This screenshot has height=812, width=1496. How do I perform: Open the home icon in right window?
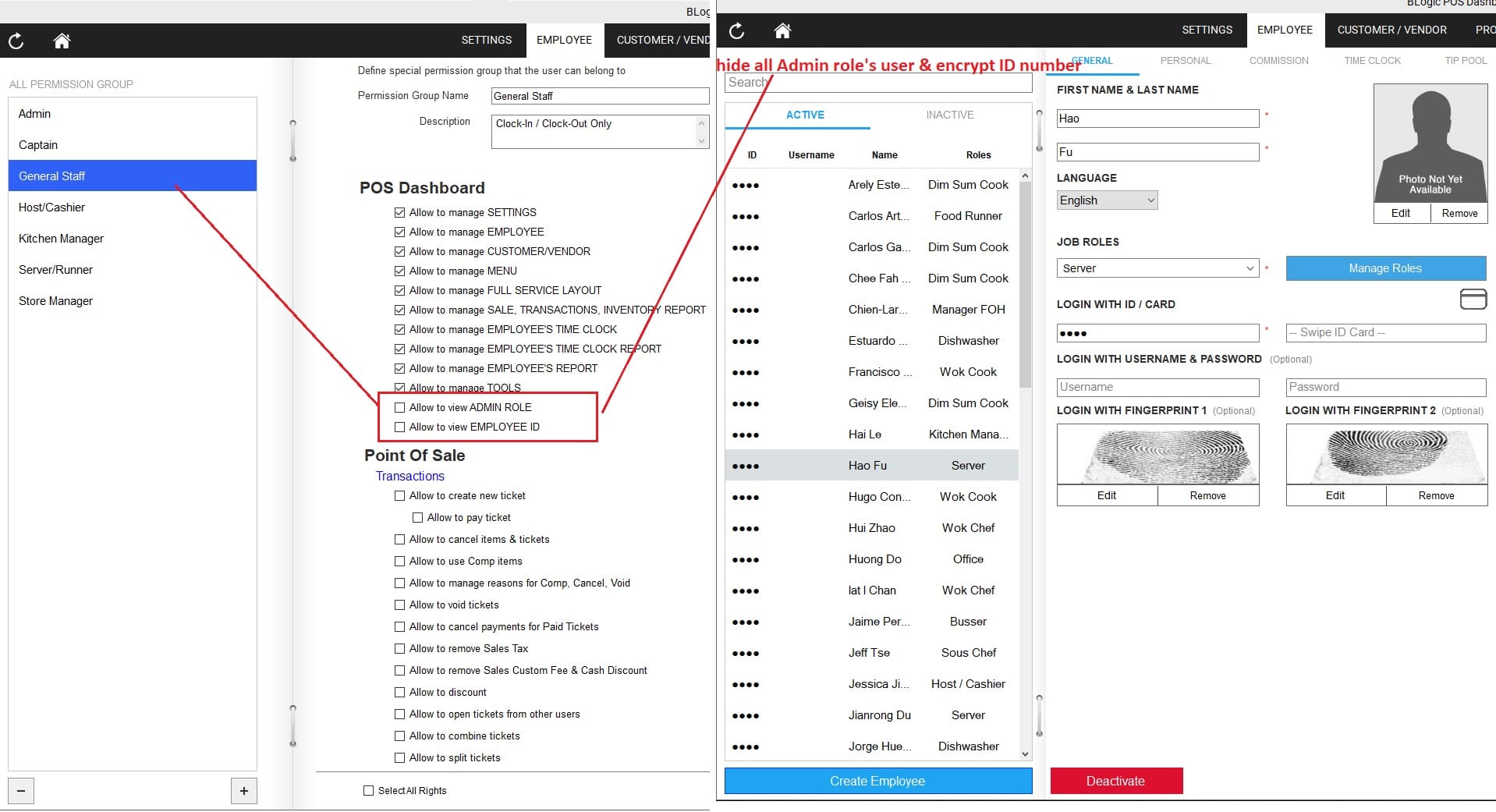click(782, 30)
